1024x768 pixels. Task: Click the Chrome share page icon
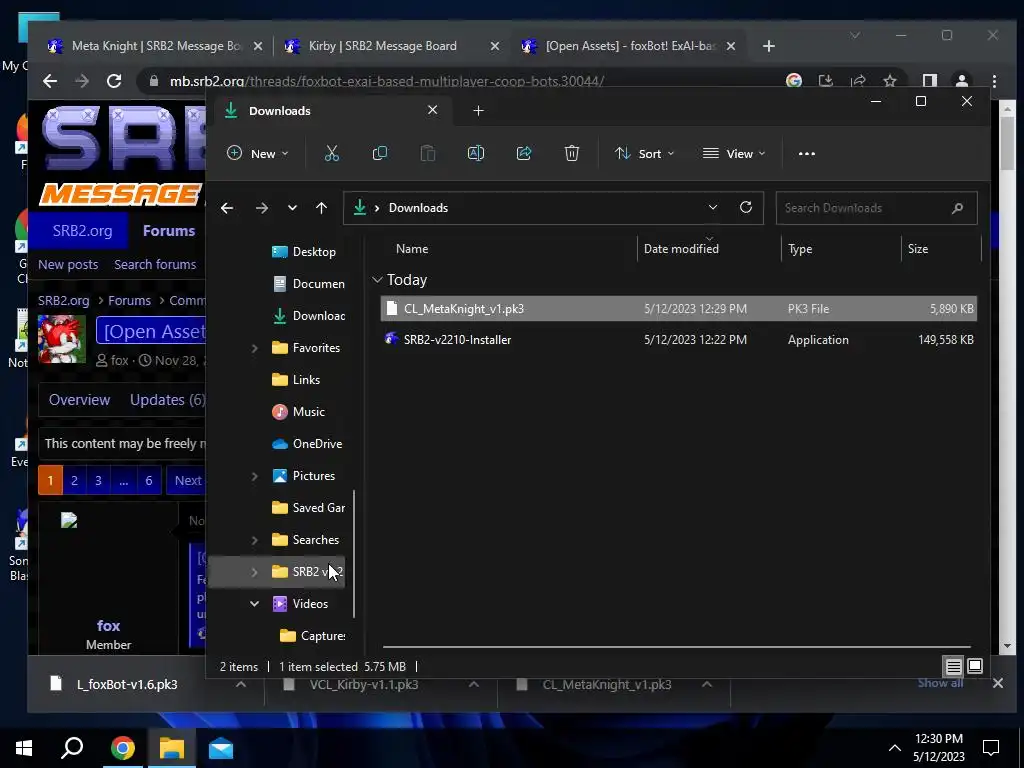pyautogui.click(x=857, y=81)
